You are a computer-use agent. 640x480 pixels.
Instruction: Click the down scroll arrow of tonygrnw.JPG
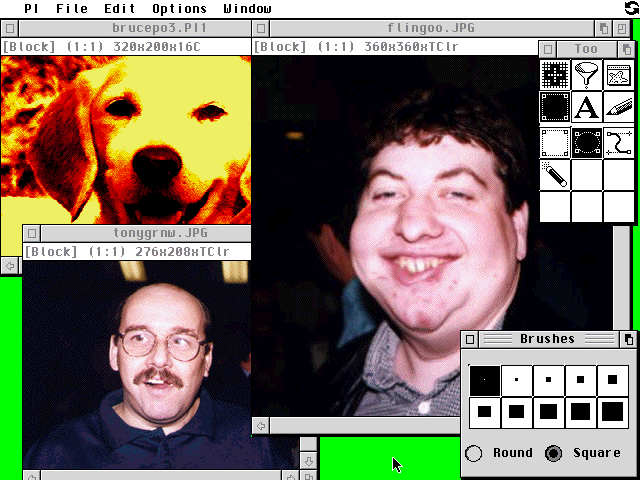(x=309, y=459)
